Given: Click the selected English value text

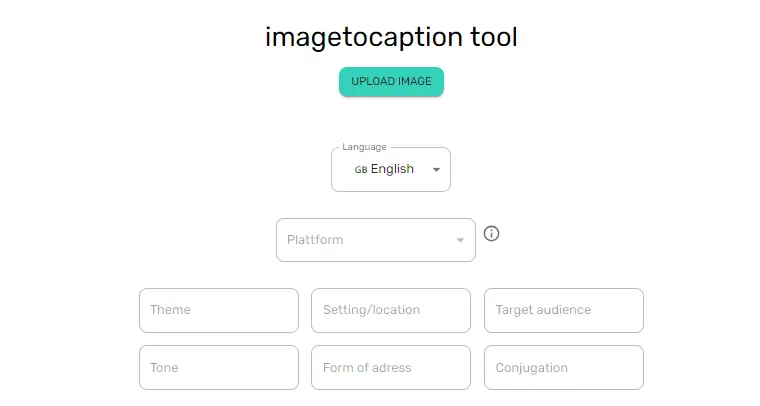Looking at the screenshot, I should click(392, 169).
